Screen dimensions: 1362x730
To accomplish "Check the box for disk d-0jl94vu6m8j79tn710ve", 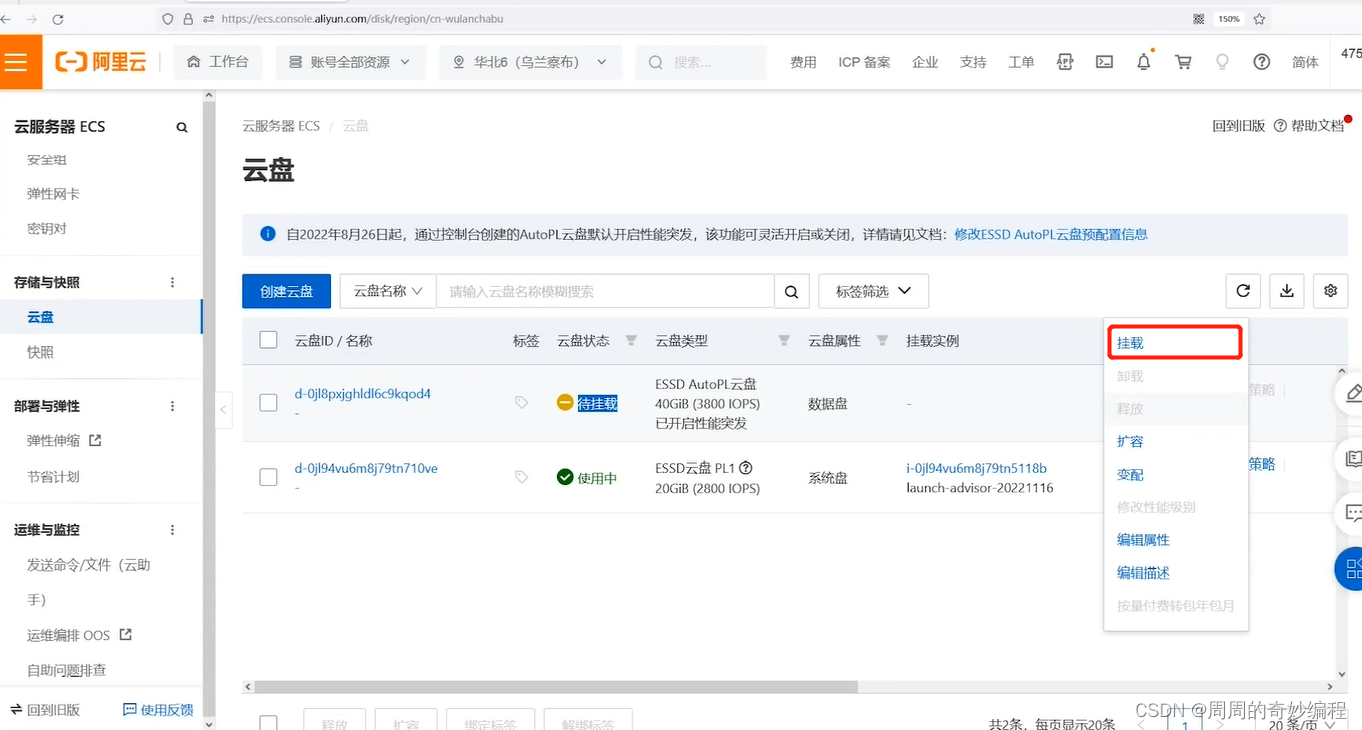I will tap(268, 477).
